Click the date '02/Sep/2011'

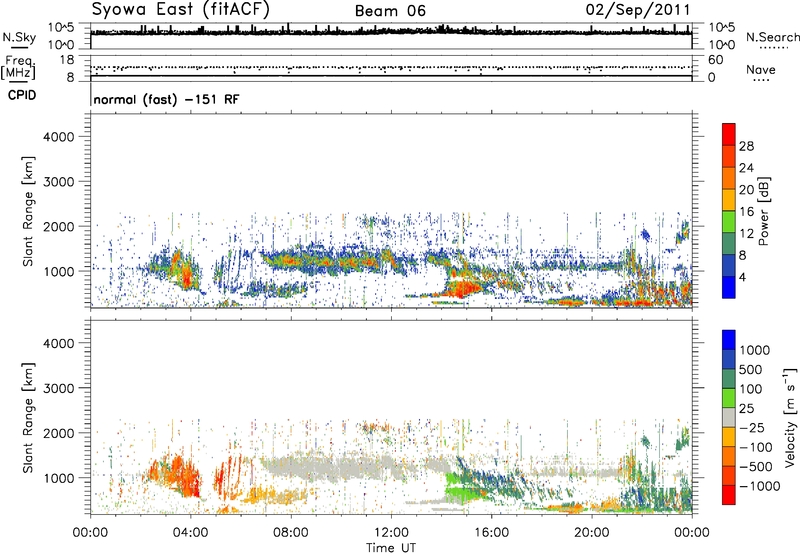point(638,10)
